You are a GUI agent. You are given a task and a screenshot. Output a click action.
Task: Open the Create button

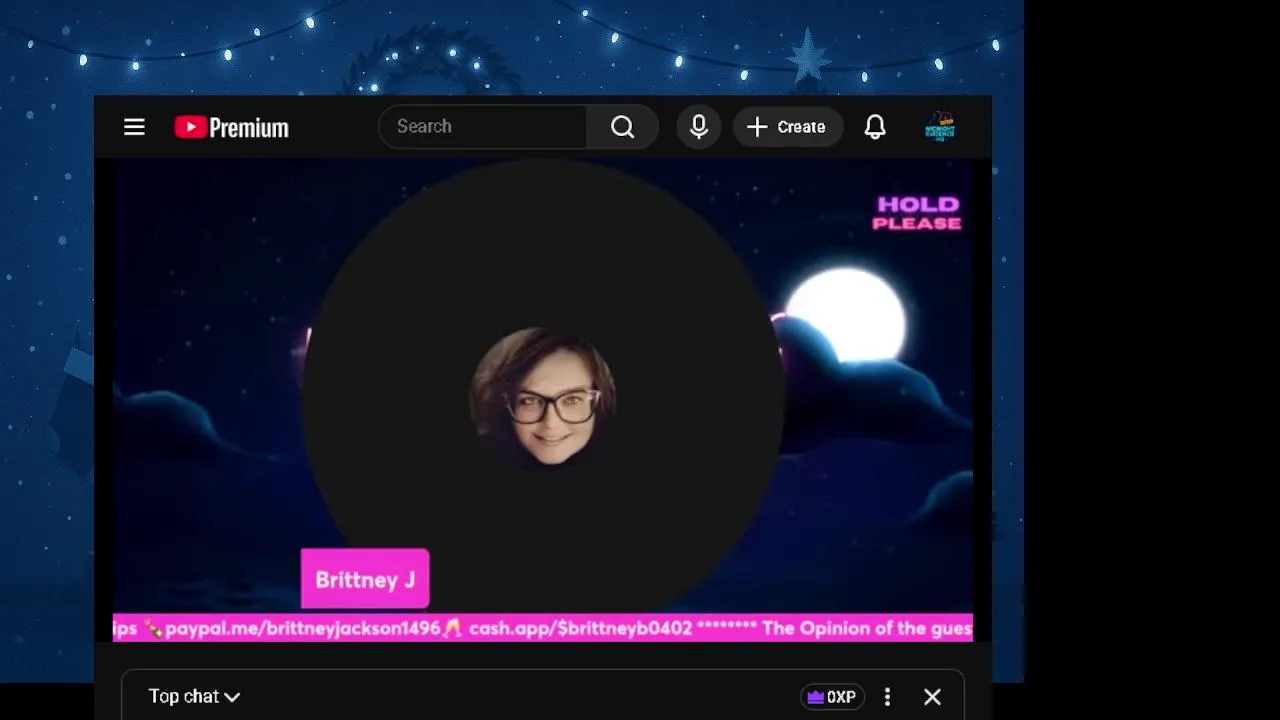787,127
